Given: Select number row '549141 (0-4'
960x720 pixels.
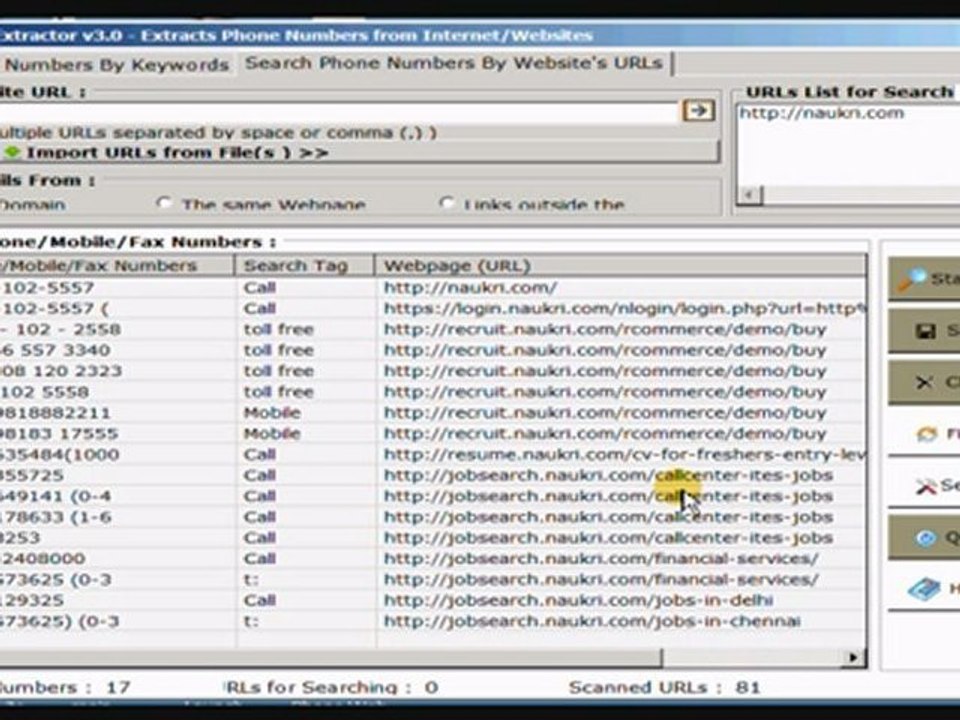Looking at the screenshot, I should click(x=56, y=496).
